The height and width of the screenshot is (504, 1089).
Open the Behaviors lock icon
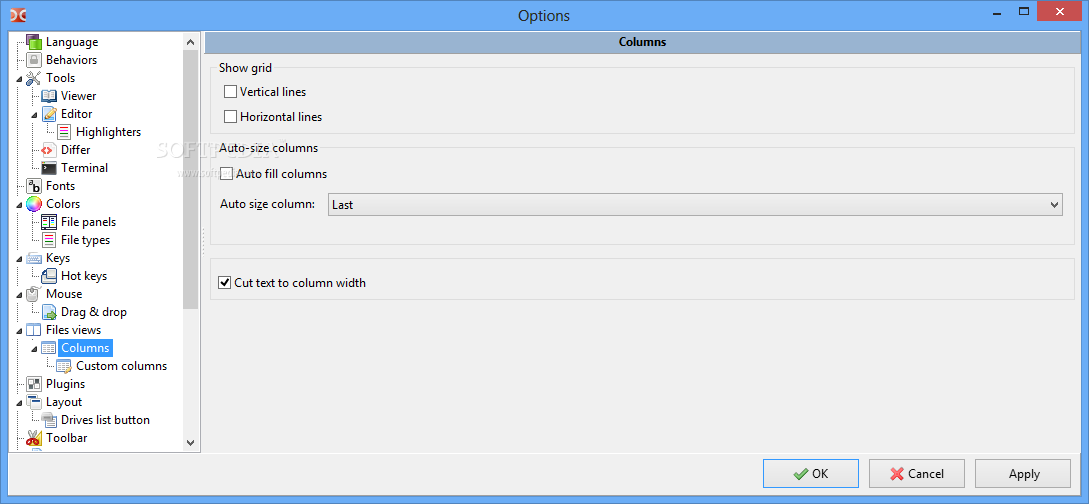tap(34, 60)
